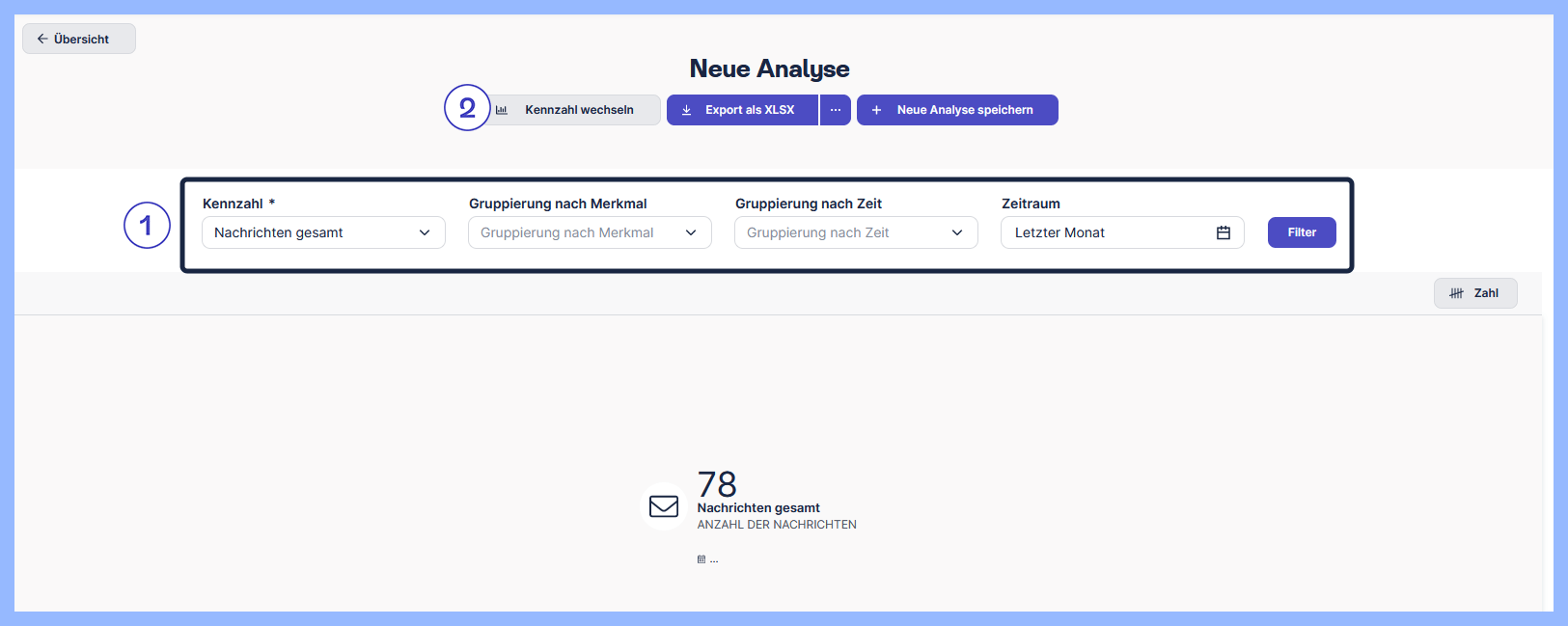1568x626 pixels.
Task: Click the envelope icon beside the message count
Action: coord(664,505)
